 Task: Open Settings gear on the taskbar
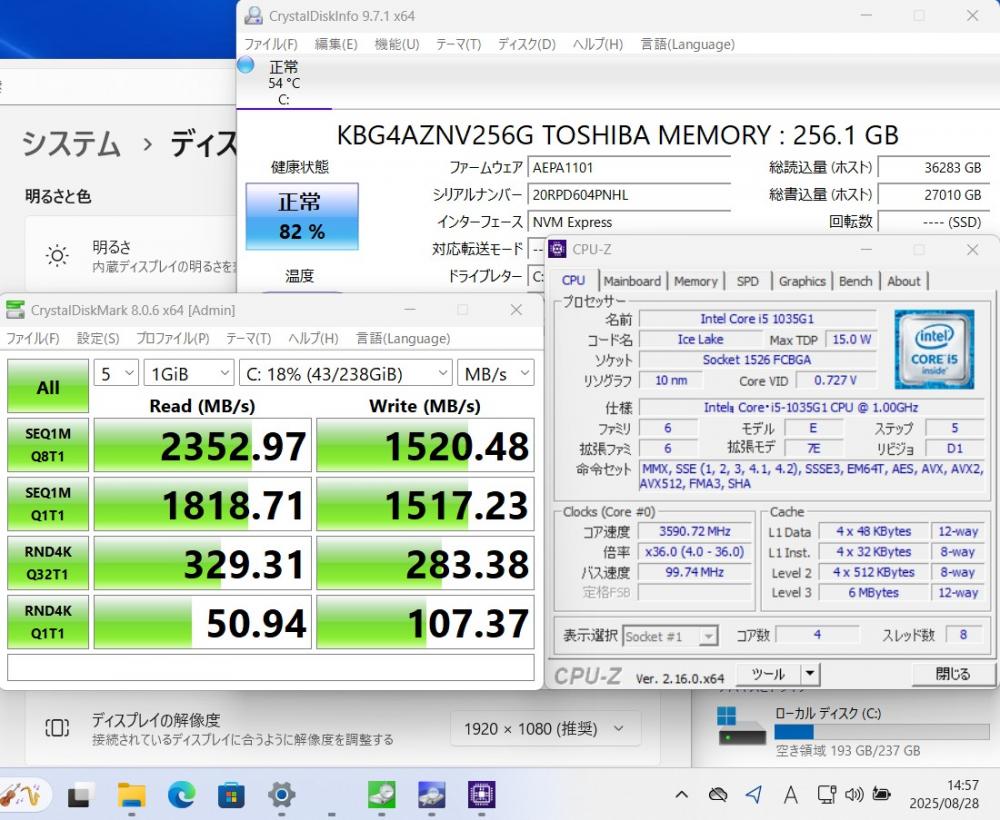click(x=281, y=794)
